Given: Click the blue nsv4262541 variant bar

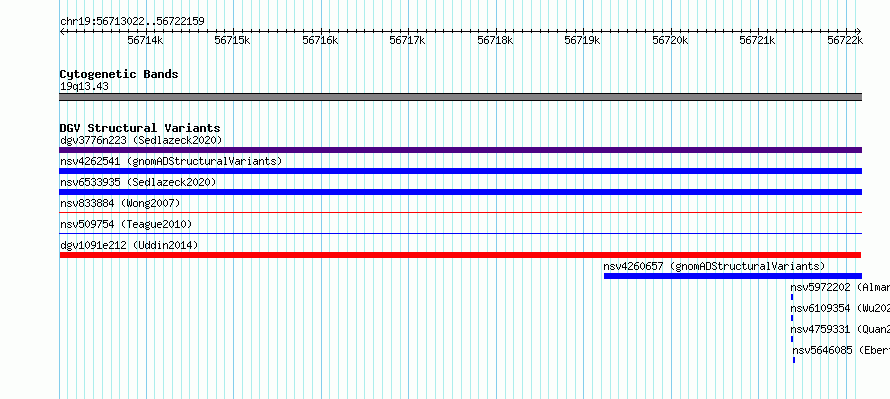Looking at the screenshot, I should point(460,171).
